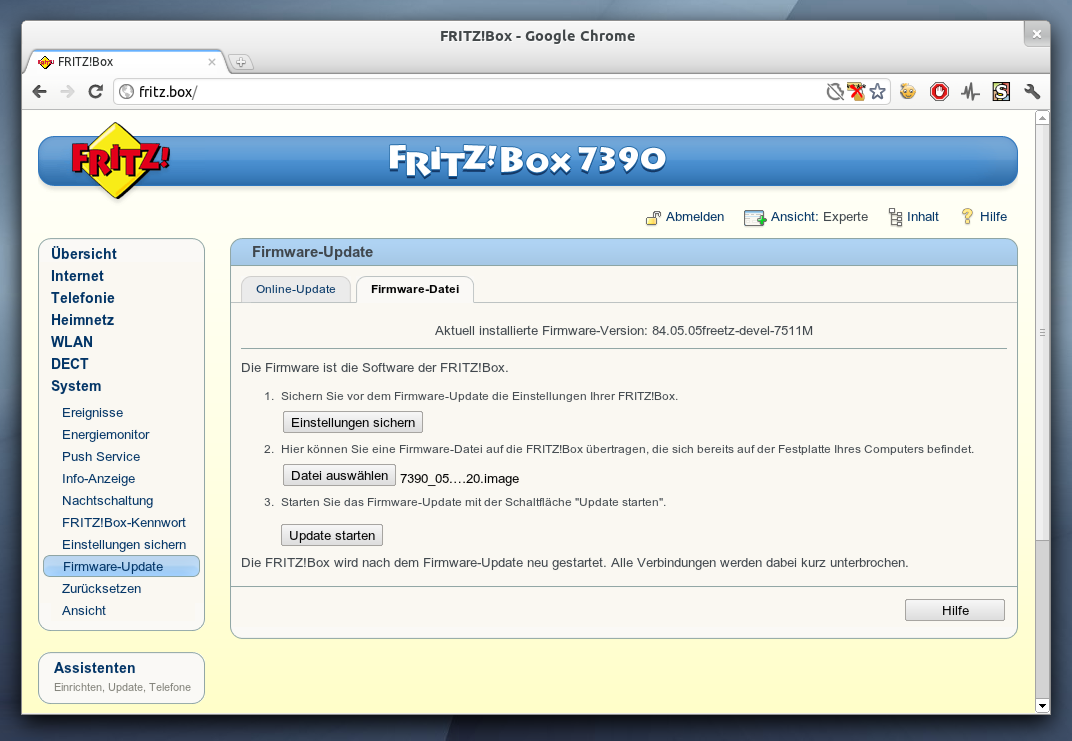Click the red stop-sign adblock extension icon
Screen dimensions: 1072x741
tap(939, 92)
